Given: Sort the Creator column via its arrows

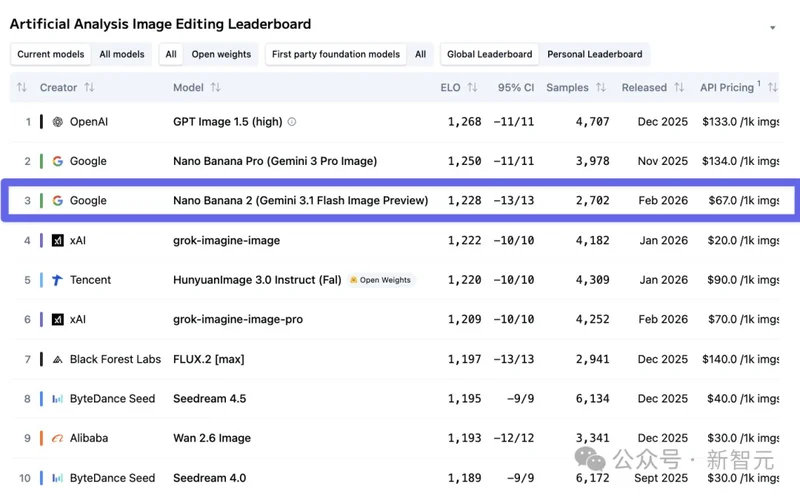Looking at the screenshot, I should (89, 88).
